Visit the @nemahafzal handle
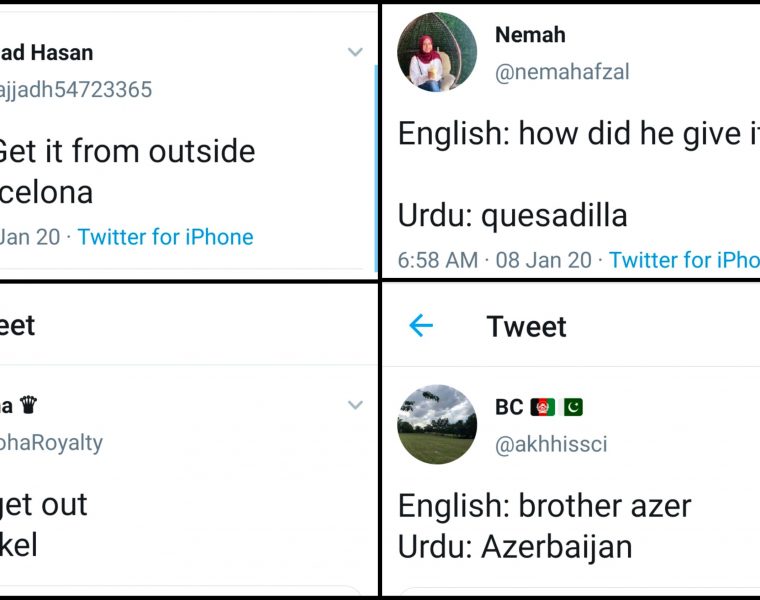Viewport: 760px width, 600px height. (562, 72)
